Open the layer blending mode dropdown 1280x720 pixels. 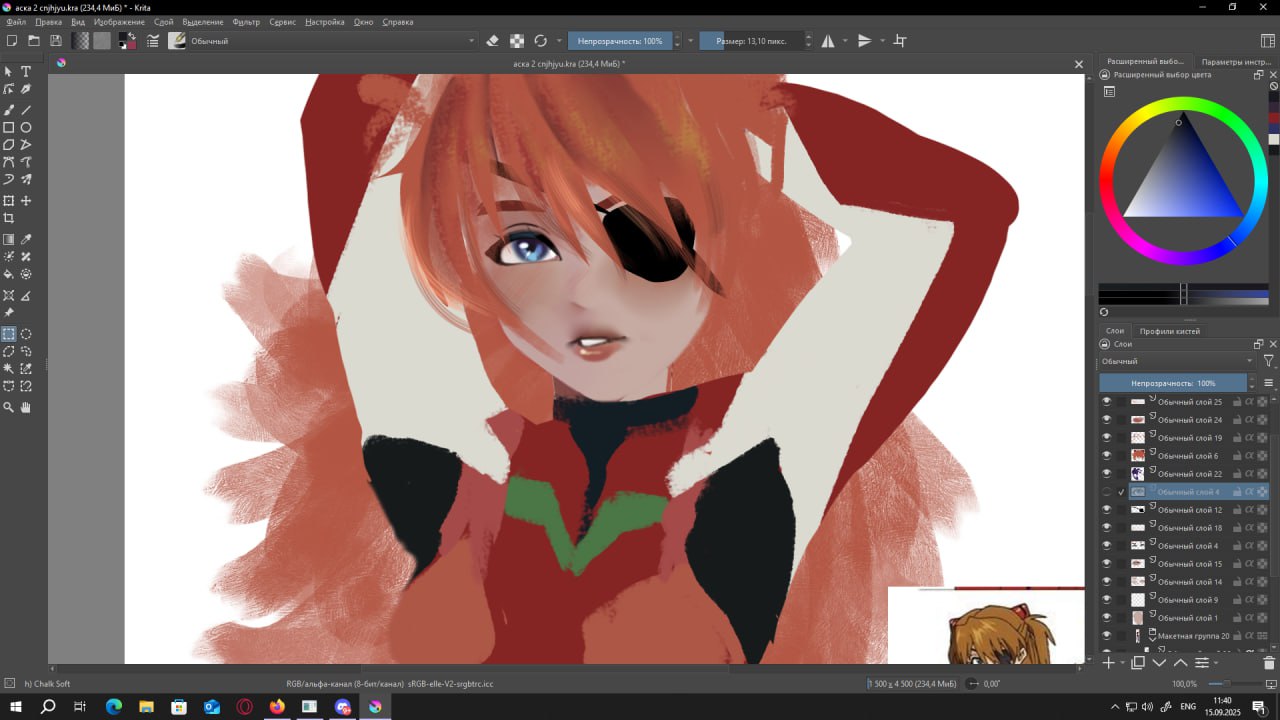(x=1177, y=361)
